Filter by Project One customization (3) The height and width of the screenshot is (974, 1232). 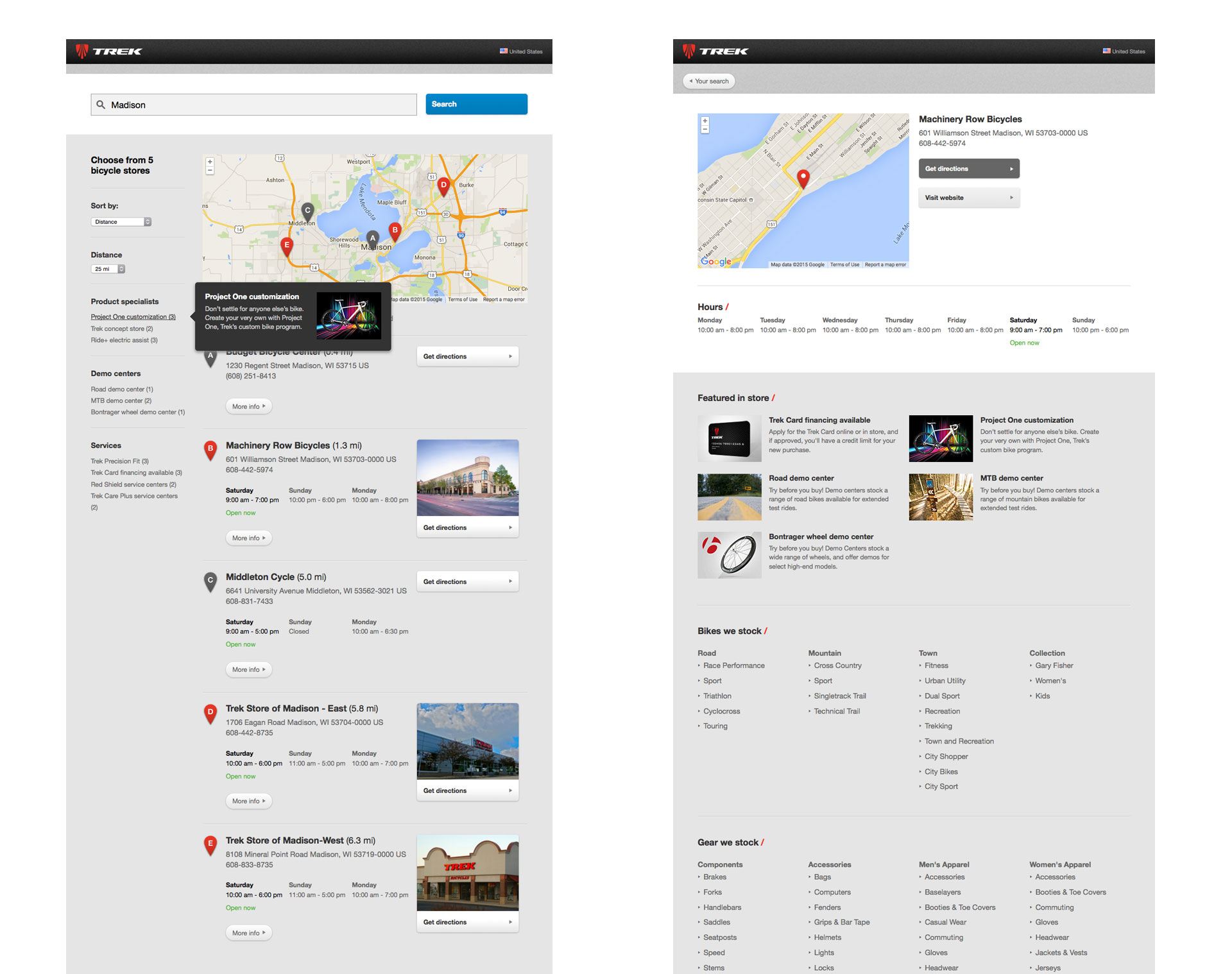pos(133,317)
